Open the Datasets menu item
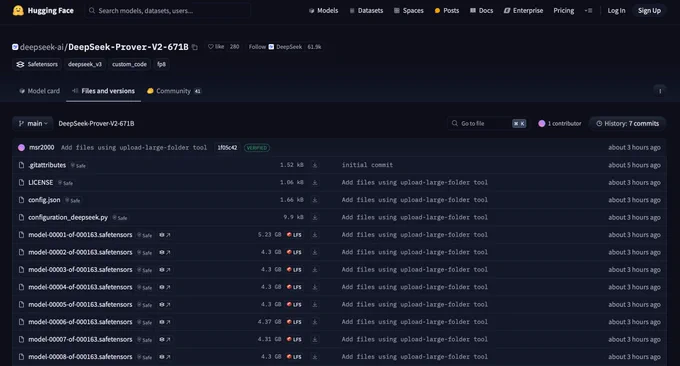 coord(366,10)
